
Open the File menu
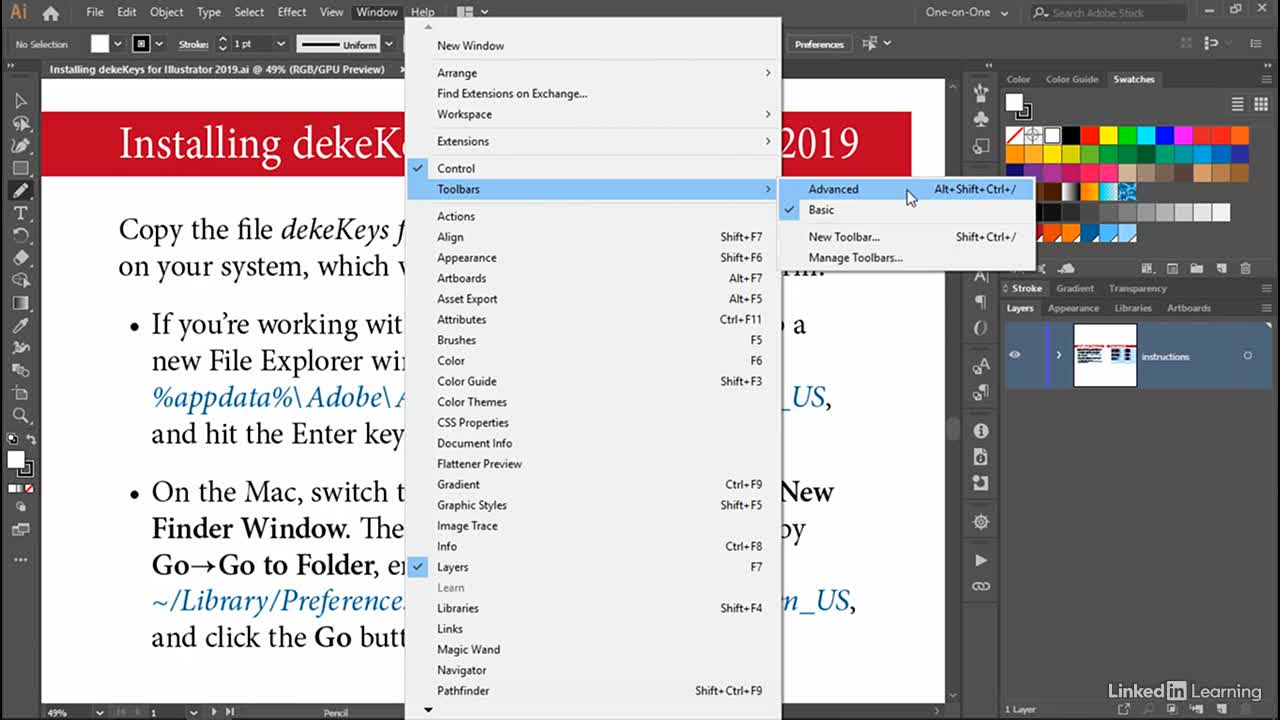[95, 12]
